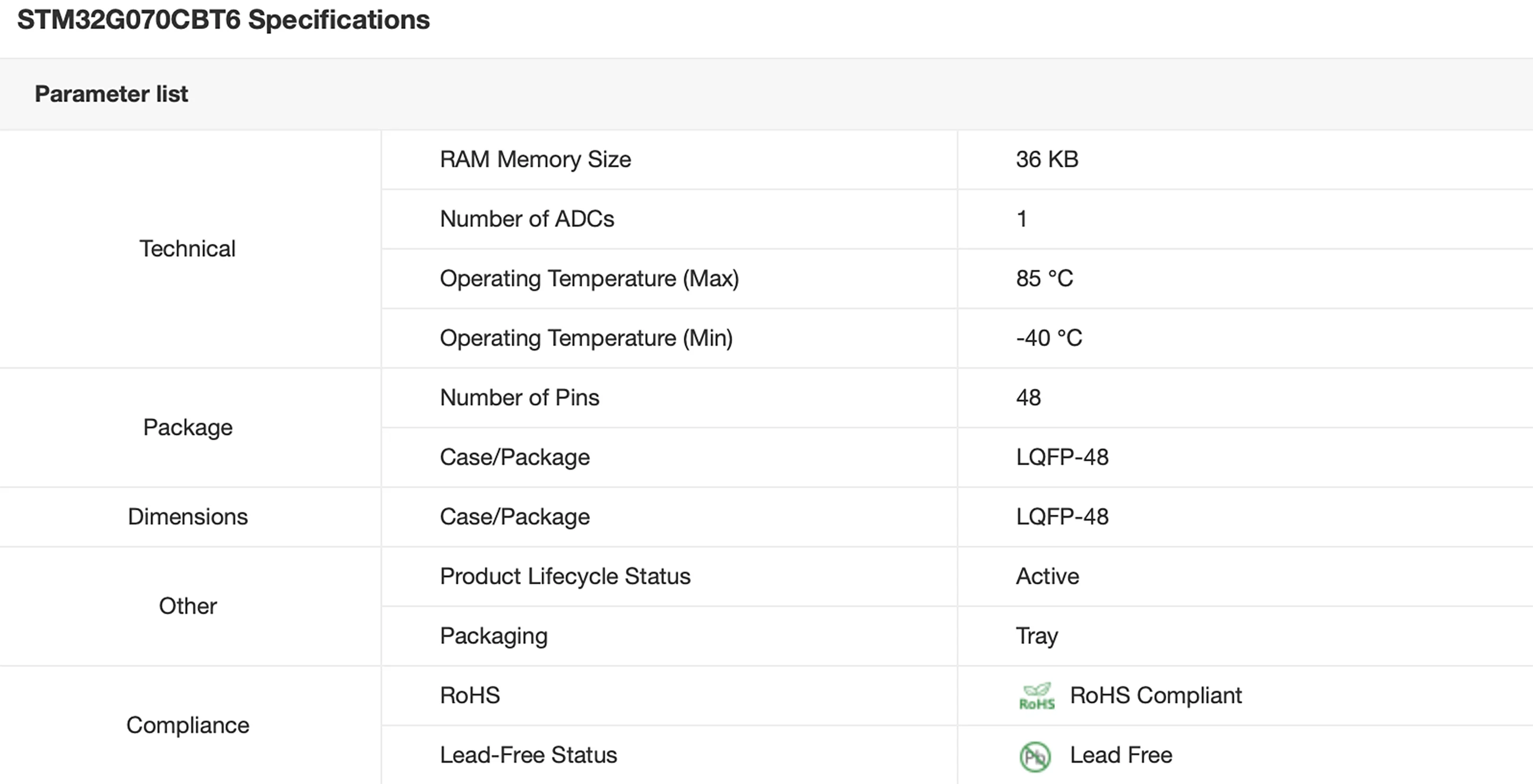Click the Package category cell
The height and width of the screenshot is (784, 1533).
tap(187, 427)
